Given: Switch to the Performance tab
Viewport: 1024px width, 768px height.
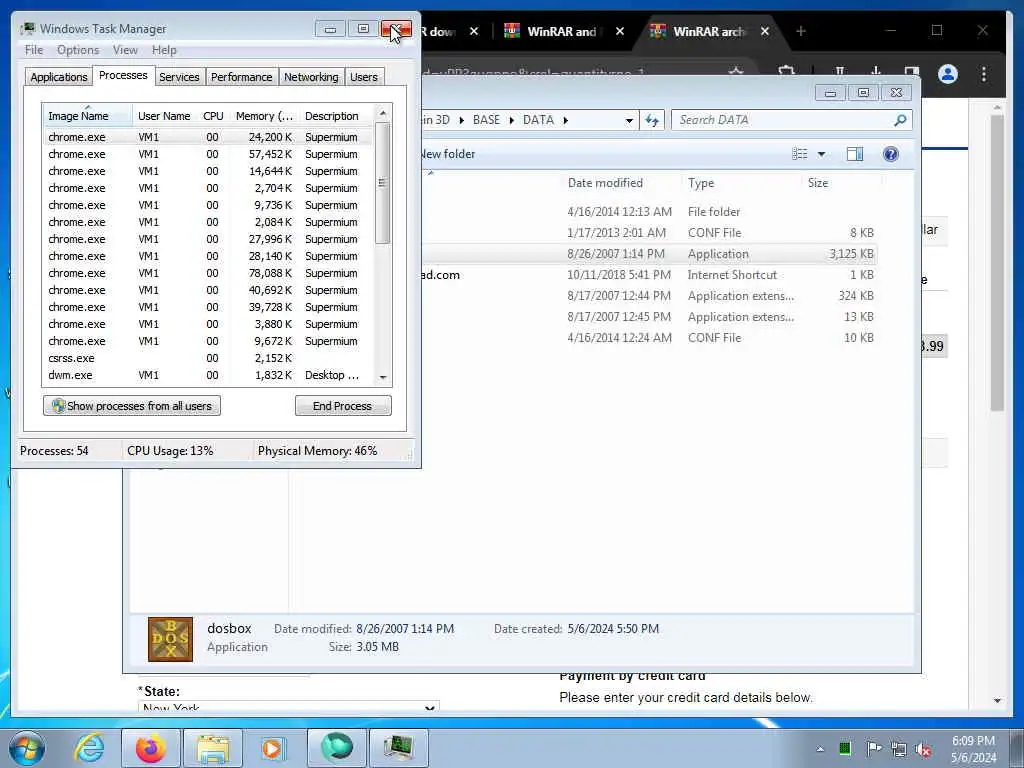Looking at the screenshot, I should coord(242,77).
